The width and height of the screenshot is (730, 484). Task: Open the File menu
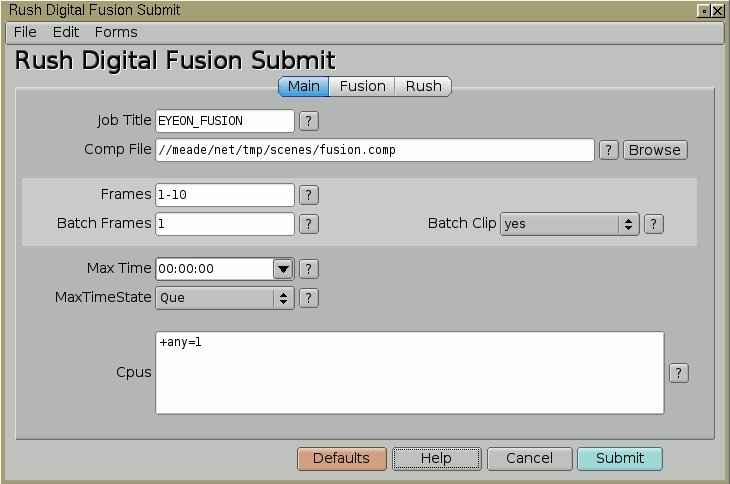(25, 32)
